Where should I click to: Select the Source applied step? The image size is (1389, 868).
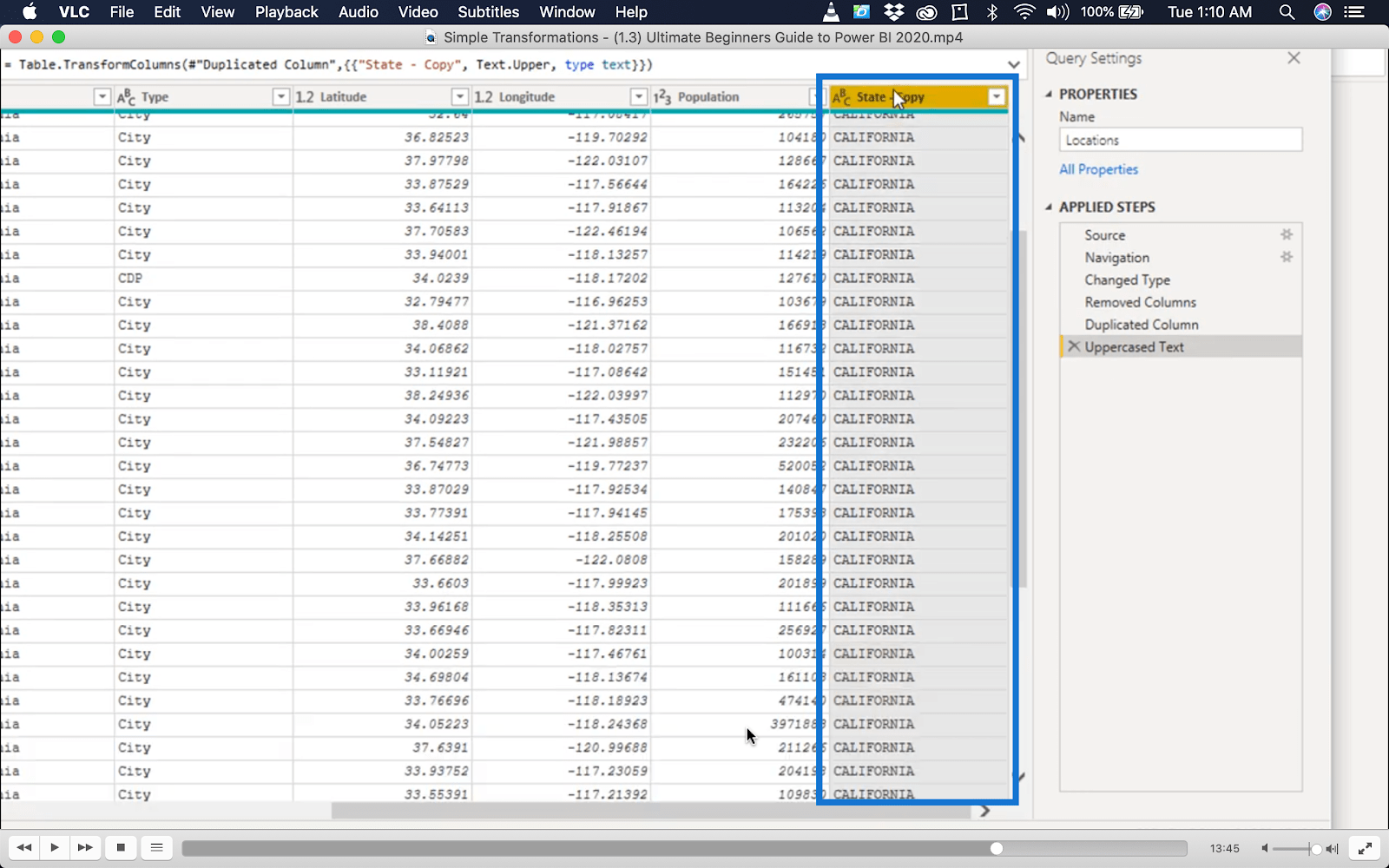(1104, 235)
